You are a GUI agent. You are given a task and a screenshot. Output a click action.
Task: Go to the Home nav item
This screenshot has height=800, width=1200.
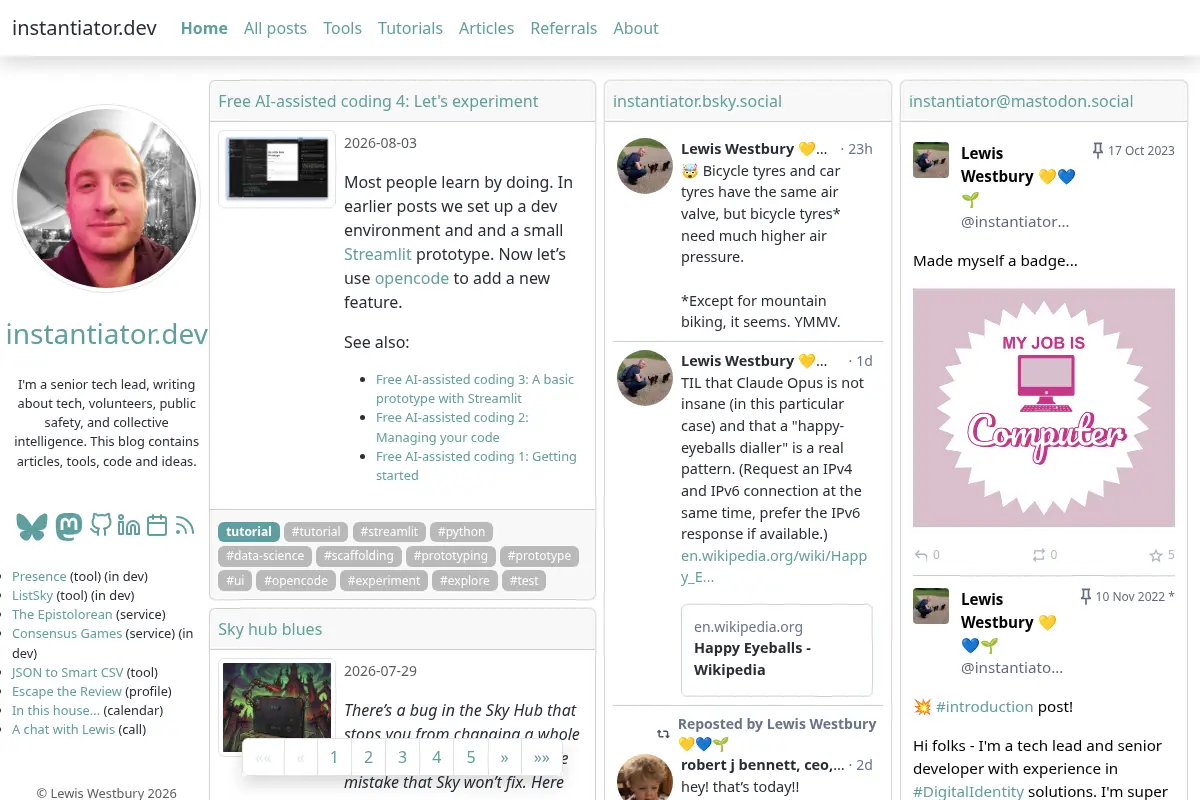click(204, 28)
